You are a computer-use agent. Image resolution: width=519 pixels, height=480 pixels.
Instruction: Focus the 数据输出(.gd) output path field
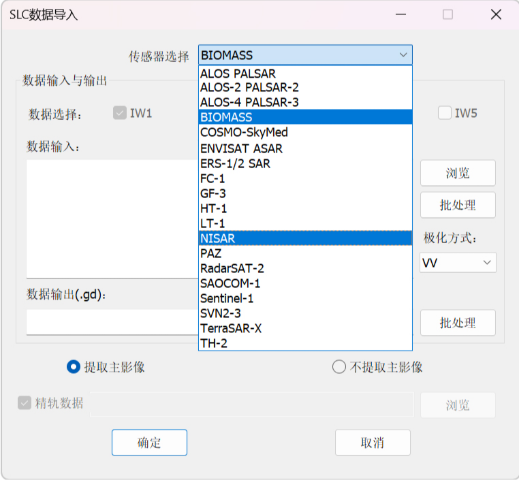112,322
